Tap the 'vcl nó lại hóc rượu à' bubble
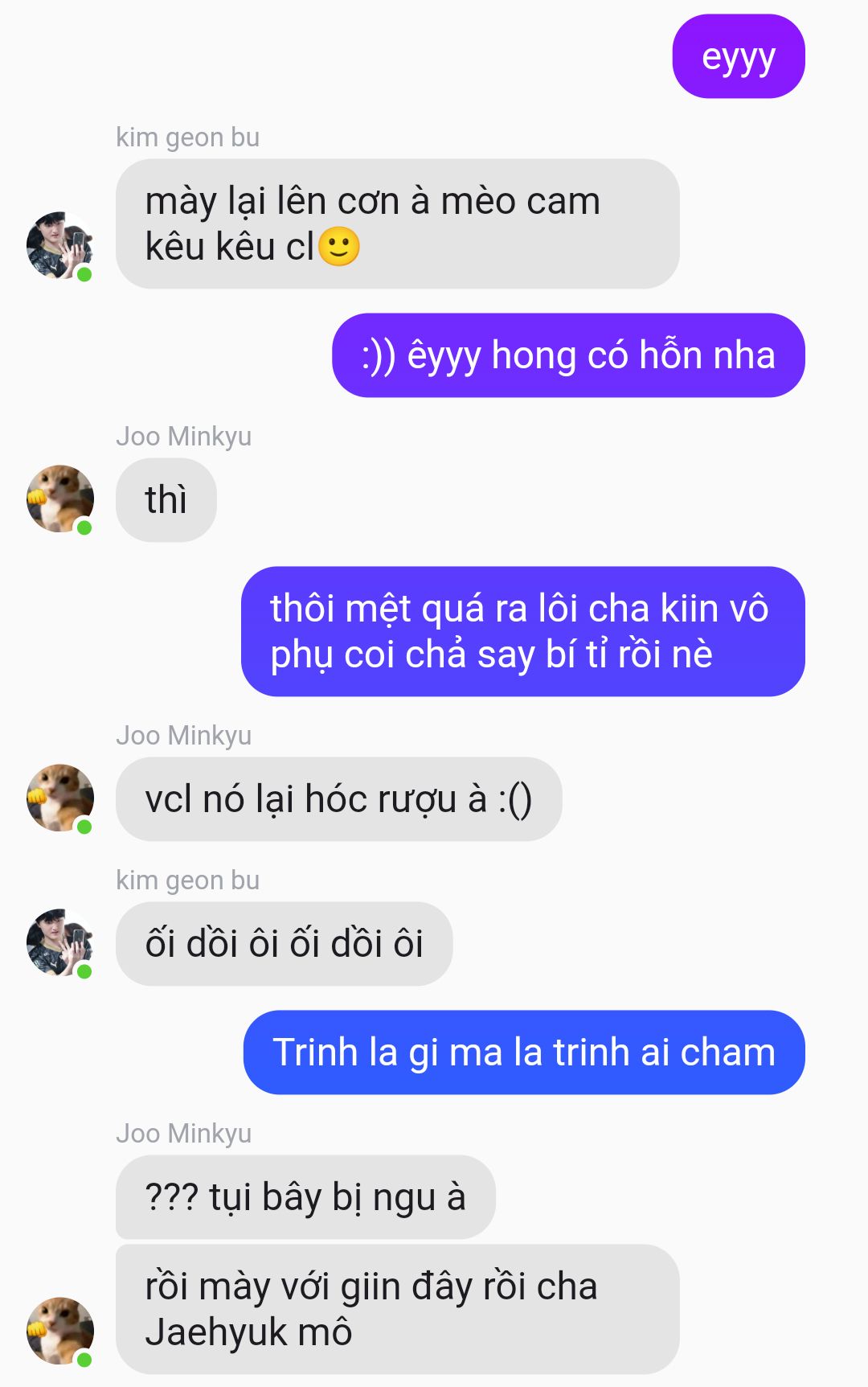 (x=338, y=799)
